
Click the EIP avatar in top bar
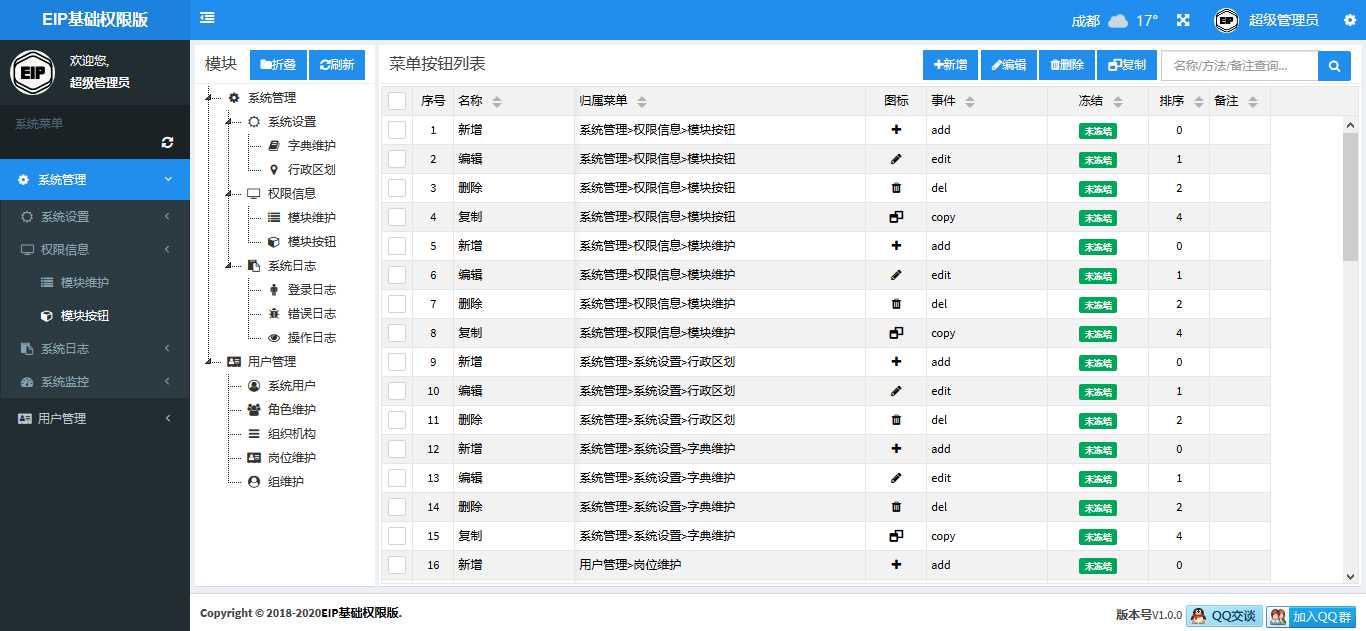pyautogui.click(x=1227, y=20)
